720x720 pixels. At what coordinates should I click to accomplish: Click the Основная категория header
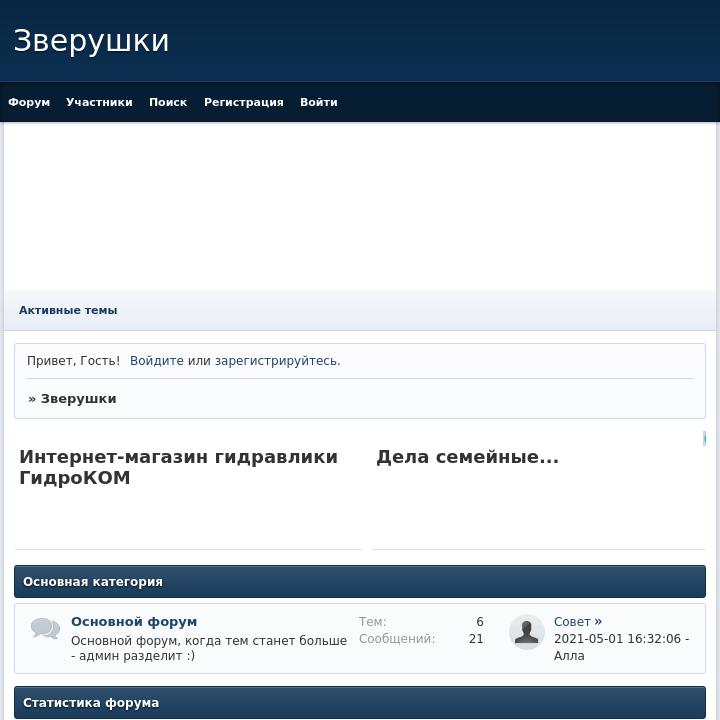point(360,581)
